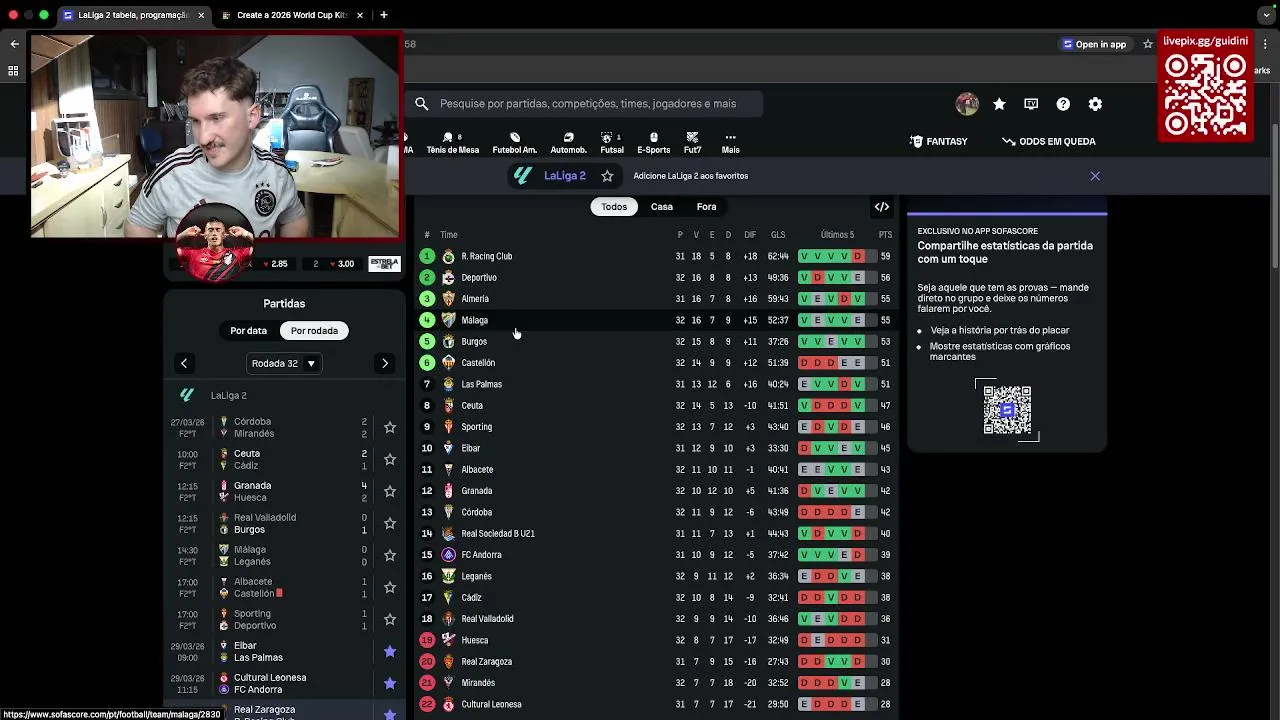Open Real Sociedad B U21 row

point(656,534)
